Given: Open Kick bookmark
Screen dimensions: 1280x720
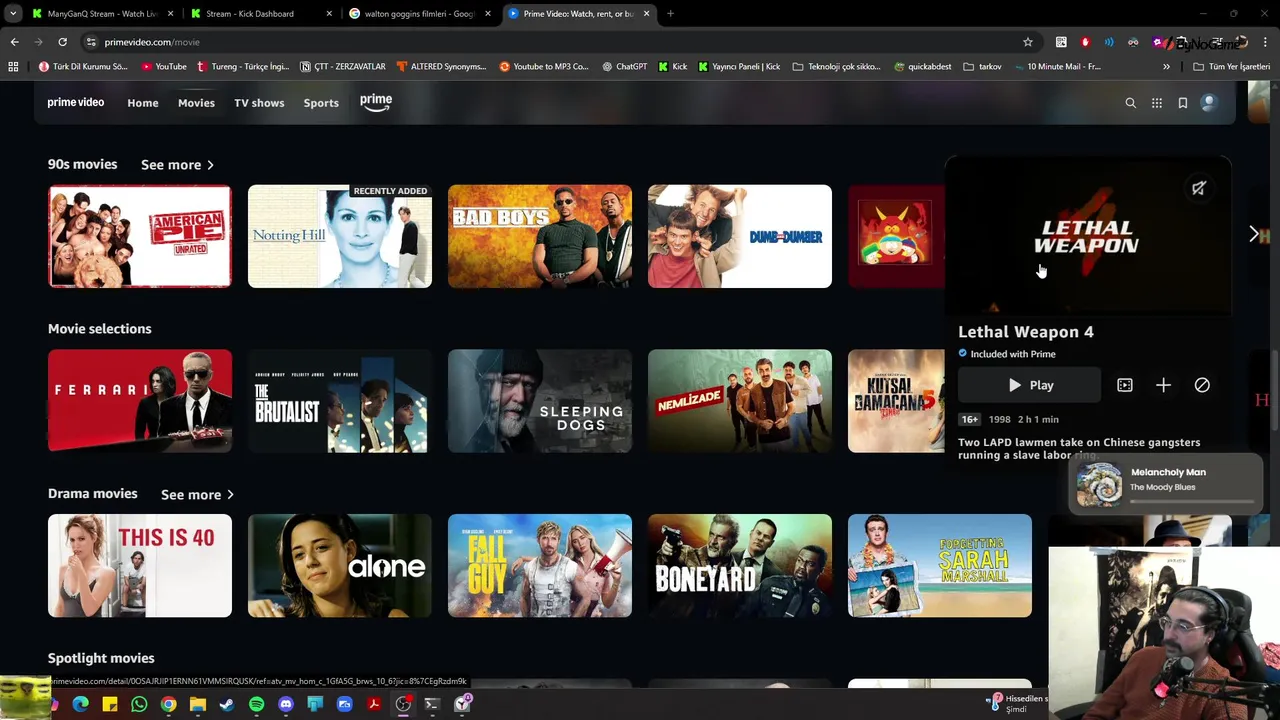Looking at the screenshot, I should [x=672, y=67].
